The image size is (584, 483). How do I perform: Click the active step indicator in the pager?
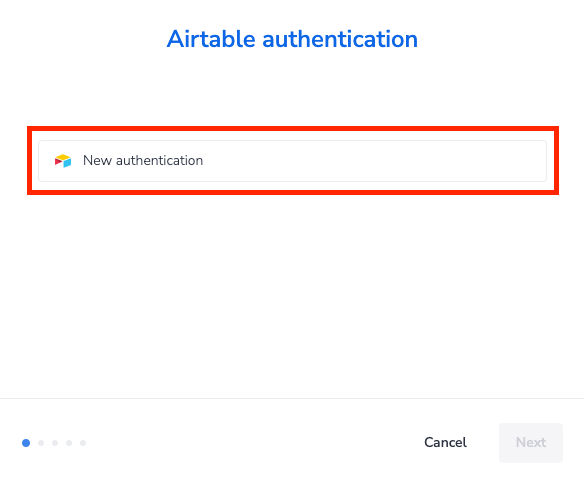[26, 443]
